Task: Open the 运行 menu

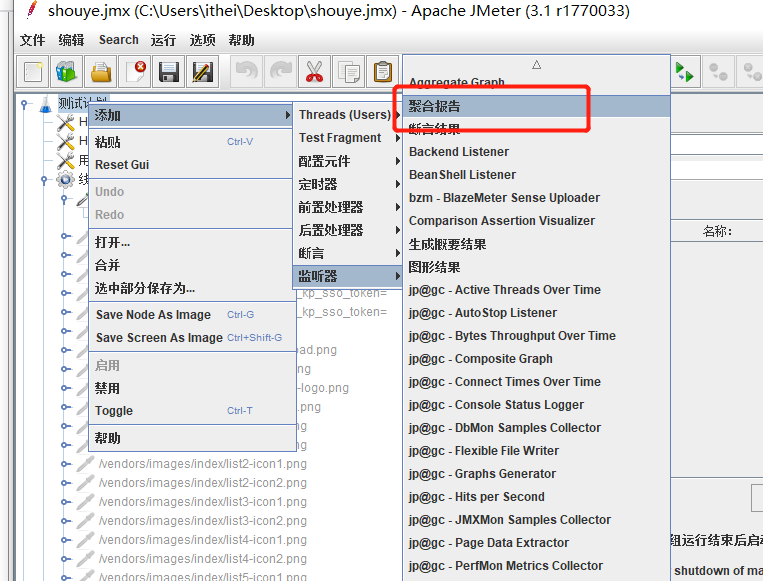Action: point(164,40)
